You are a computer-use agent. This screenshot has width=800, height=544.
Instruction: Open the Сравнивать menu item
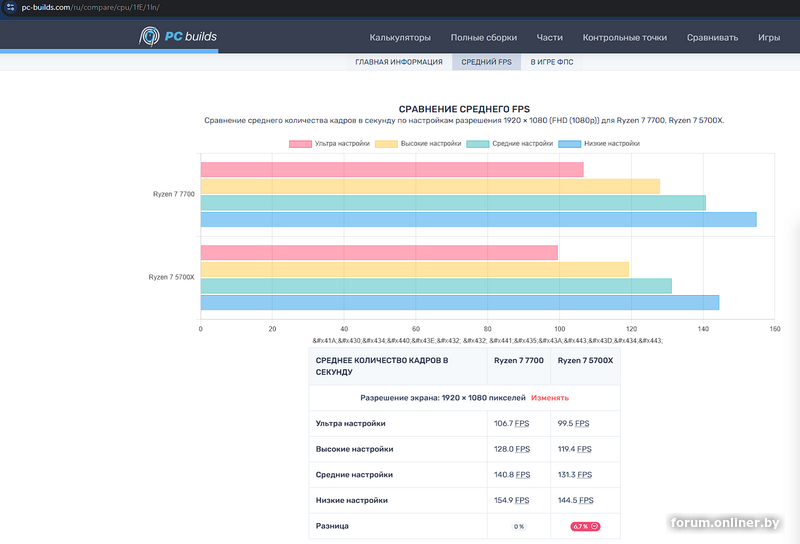[712, 38]
